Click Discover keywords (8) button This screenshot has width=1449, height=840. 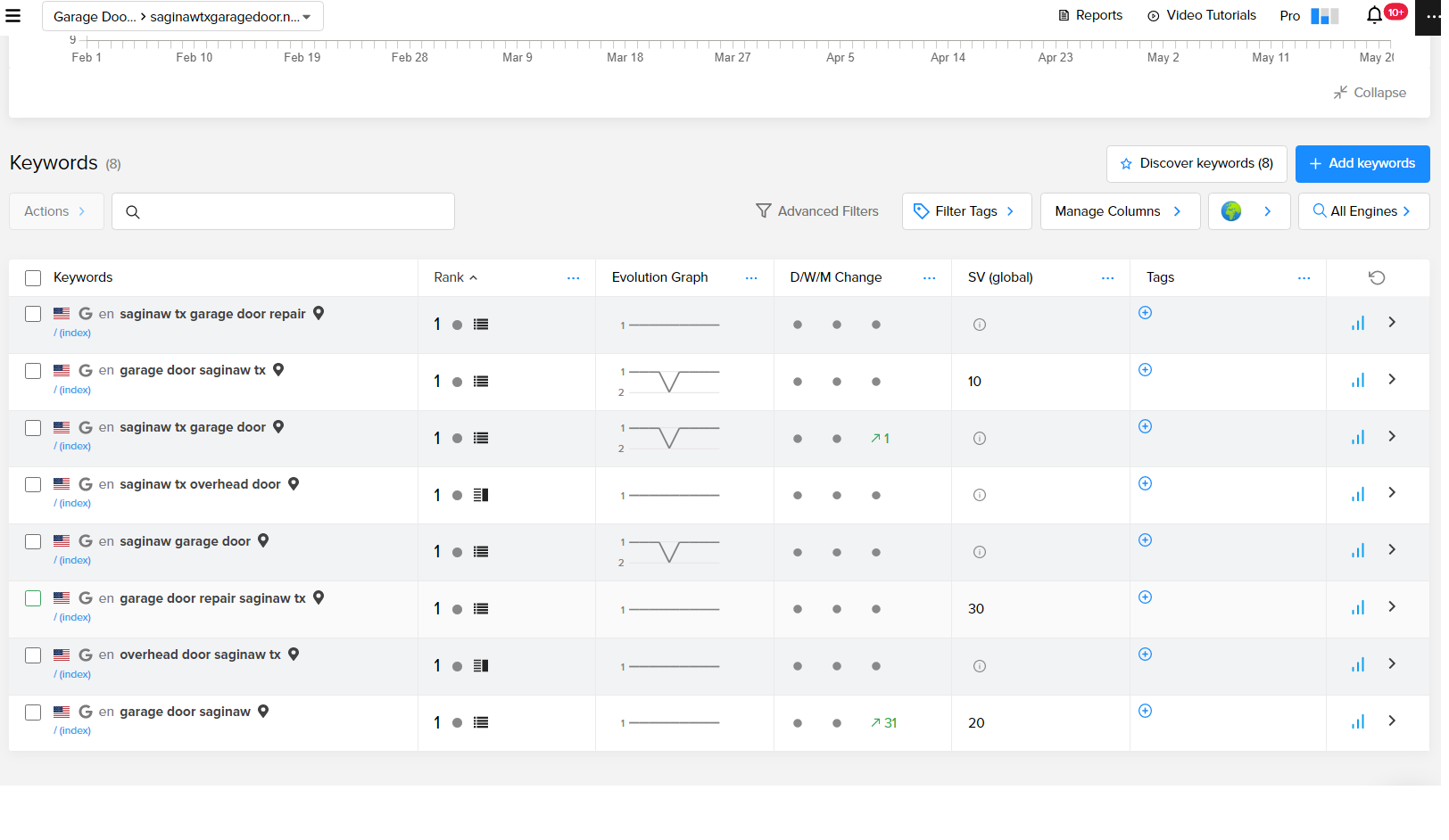click(1196, 164)
